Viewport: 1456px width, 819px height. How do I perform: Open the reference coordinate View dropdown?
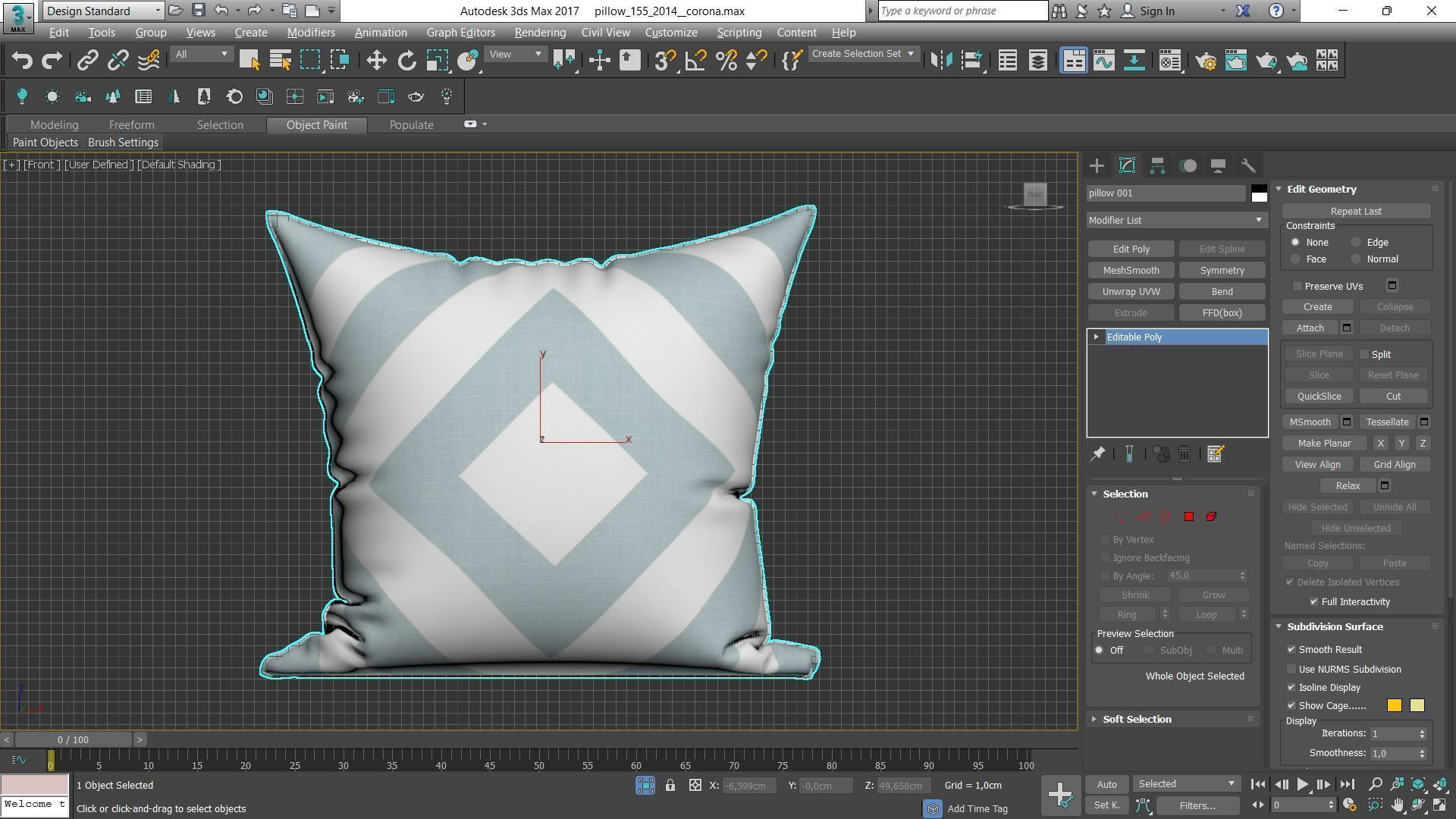pos(516,55)
